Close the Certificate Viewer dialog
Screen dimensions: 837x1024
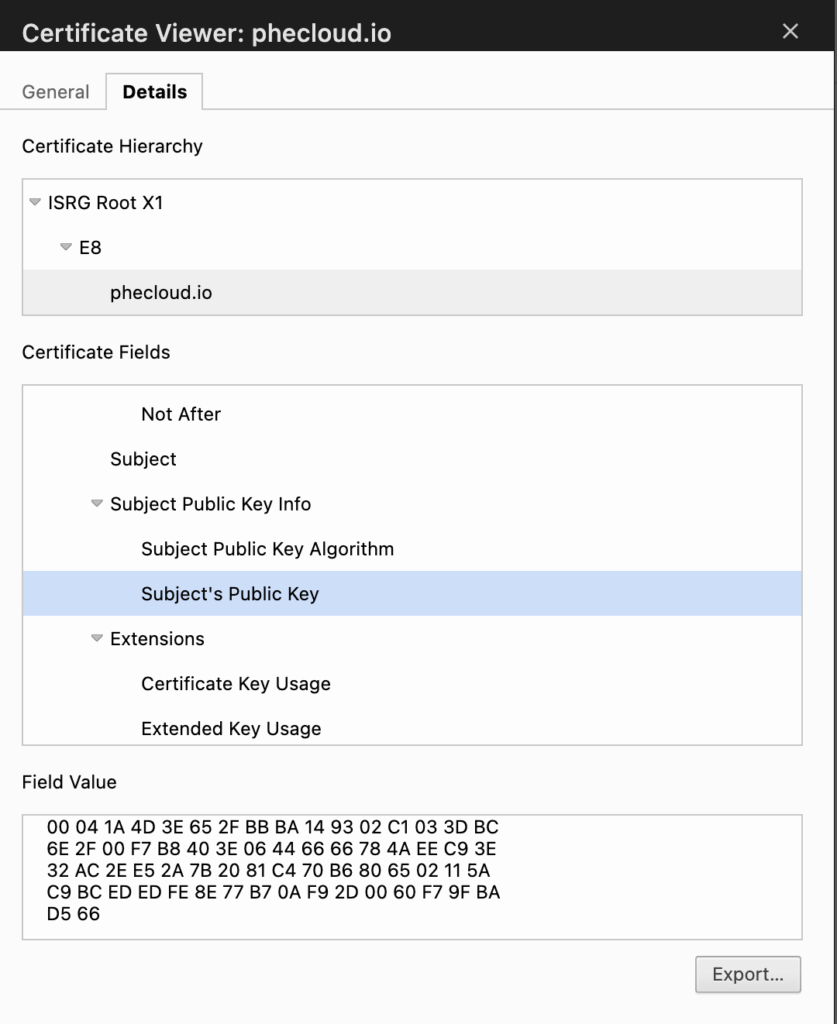coord(790,31)
